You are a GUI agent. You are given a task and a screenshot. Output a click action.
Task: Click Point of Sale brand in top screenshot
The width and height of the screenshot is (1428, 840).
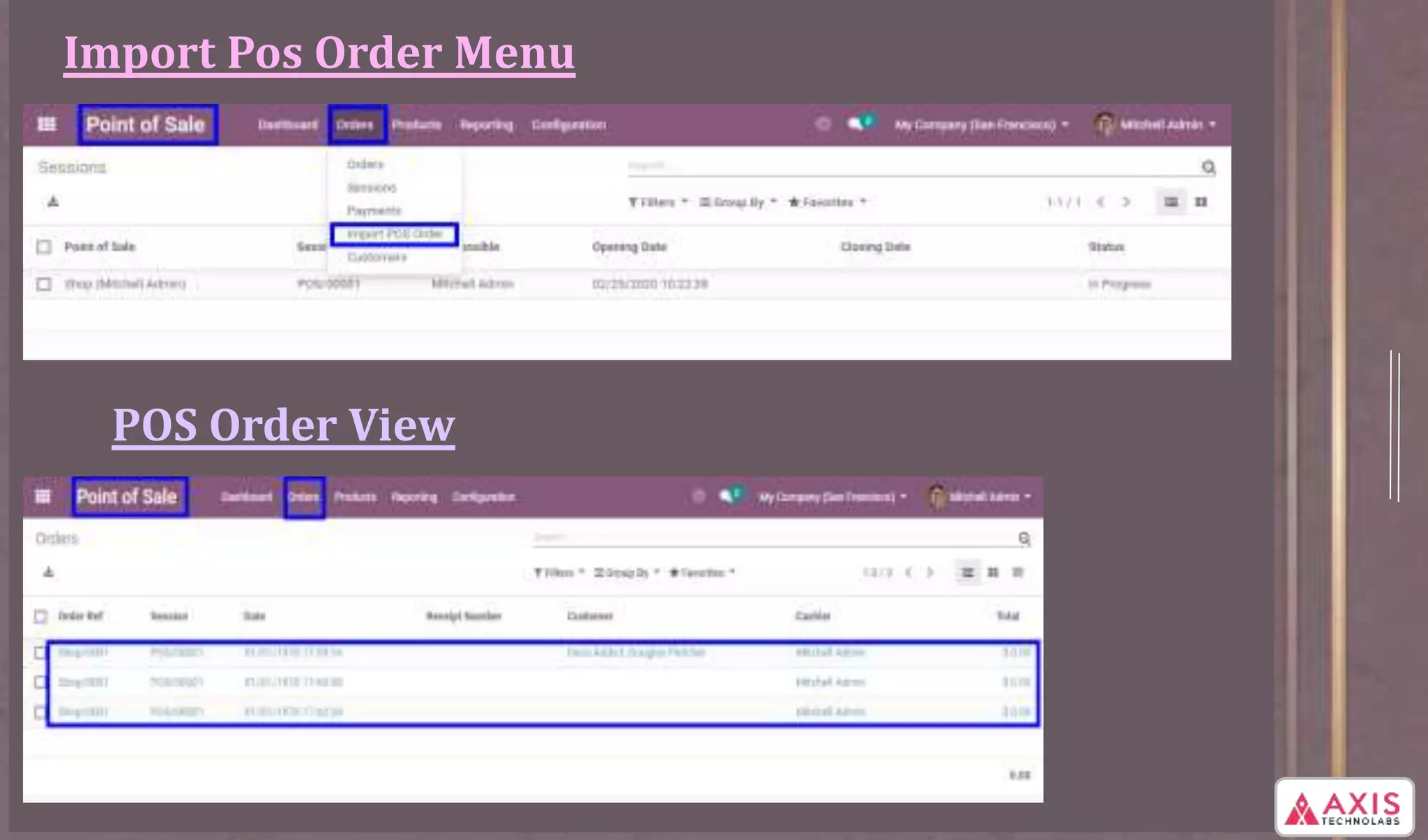[146, 125]
